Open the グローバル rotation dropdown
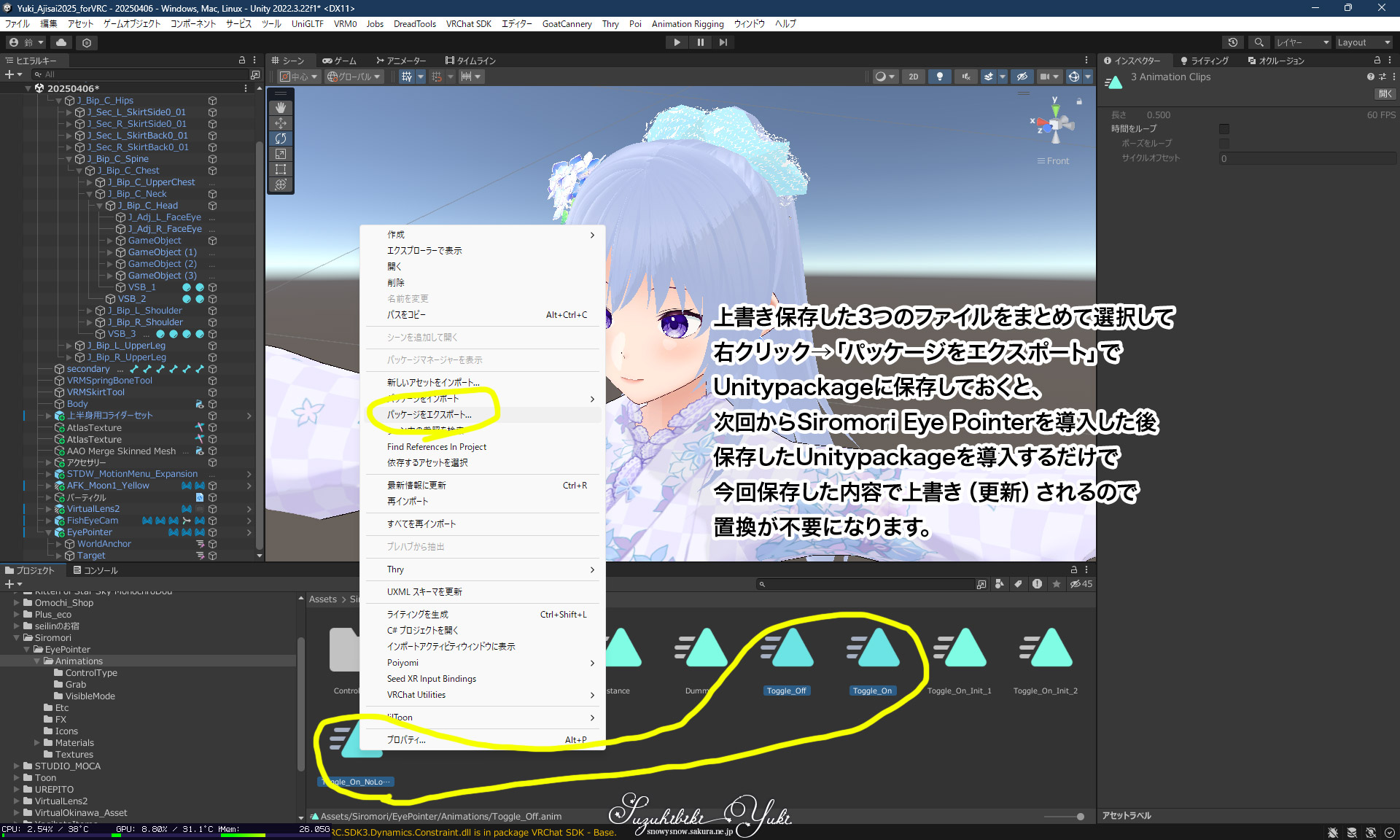The height and width of the screenshot is (840, 1400). pyautogui.click(x=354, y=77)
